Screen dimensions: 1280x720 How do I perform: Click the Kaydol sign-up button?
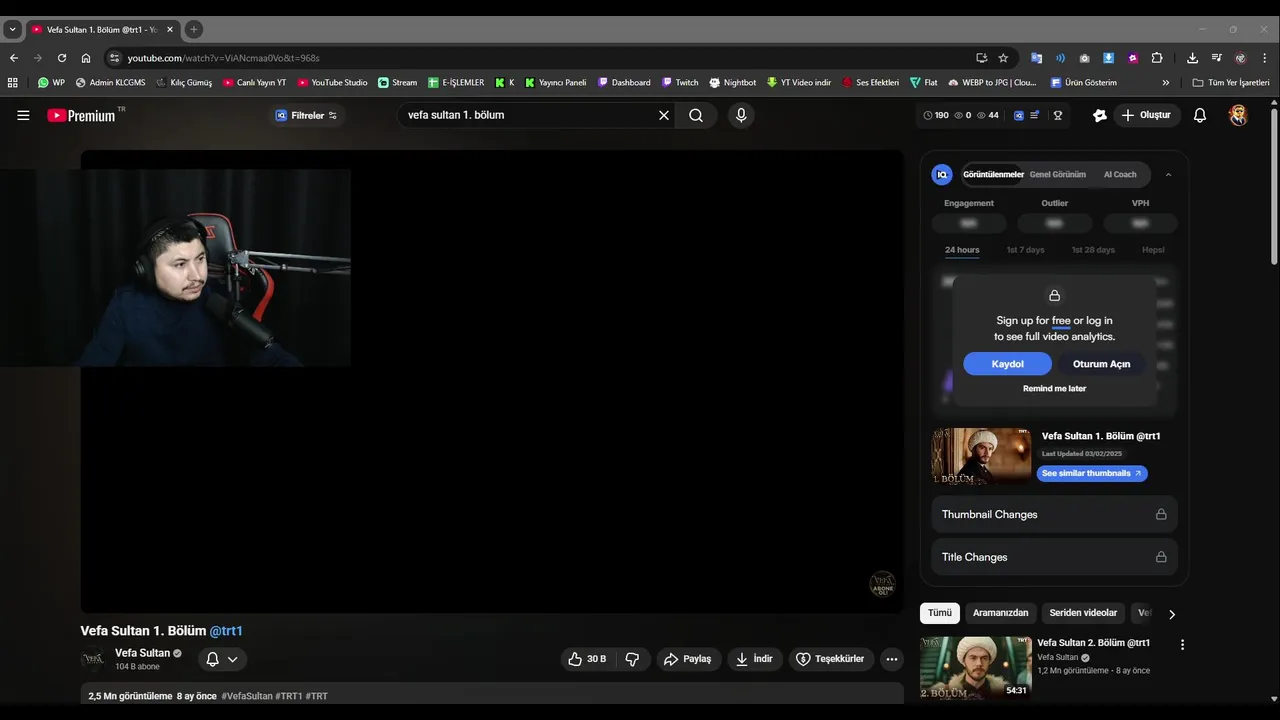(x=1007, y=364)
